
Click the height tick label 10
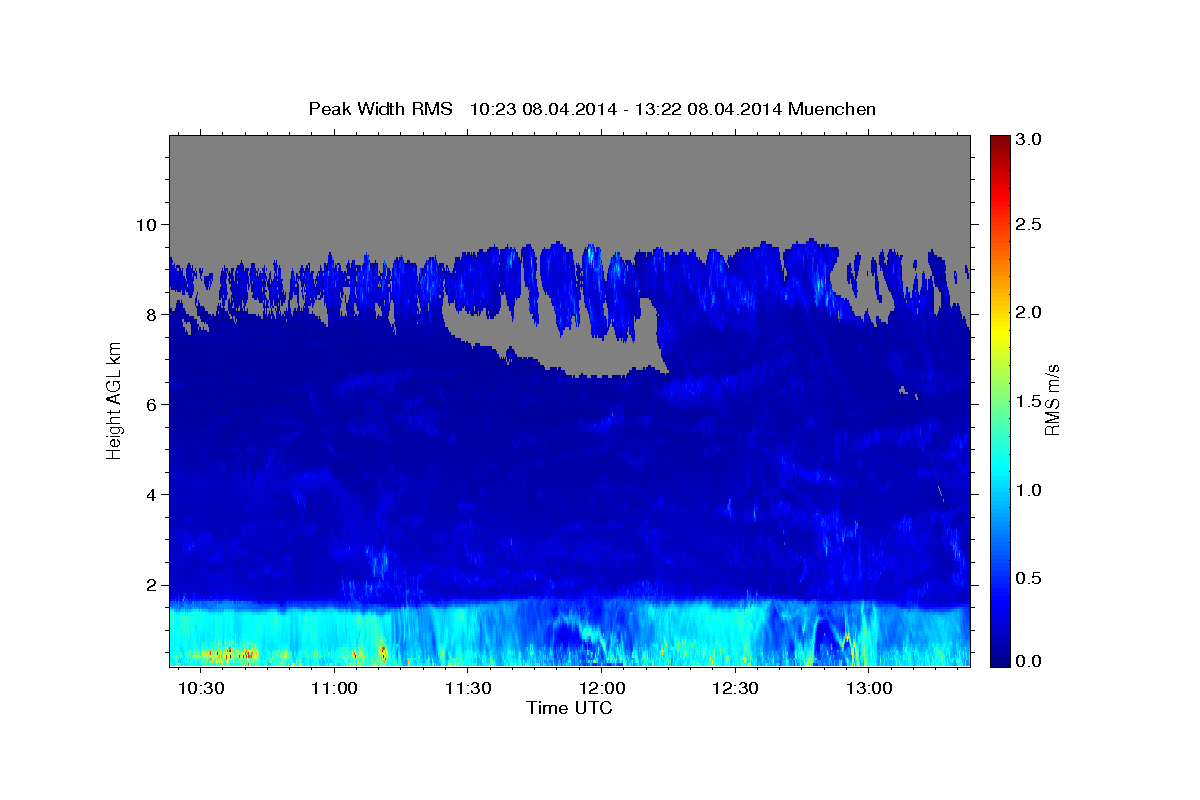click(x=148, y=224)
